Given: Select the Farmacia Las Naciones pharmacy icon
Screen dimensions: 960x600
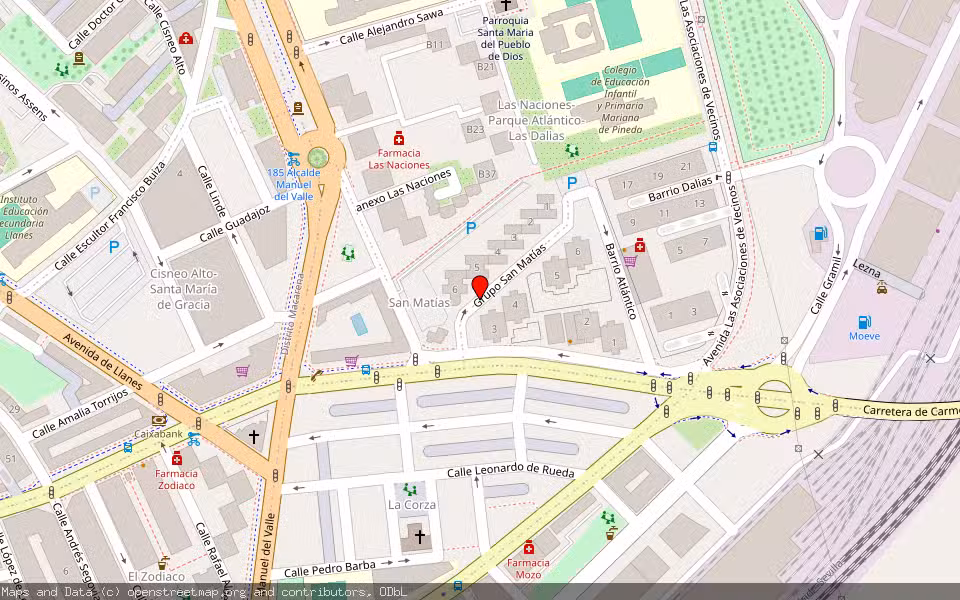Looking at the screenshot, I should coord(399,138).
